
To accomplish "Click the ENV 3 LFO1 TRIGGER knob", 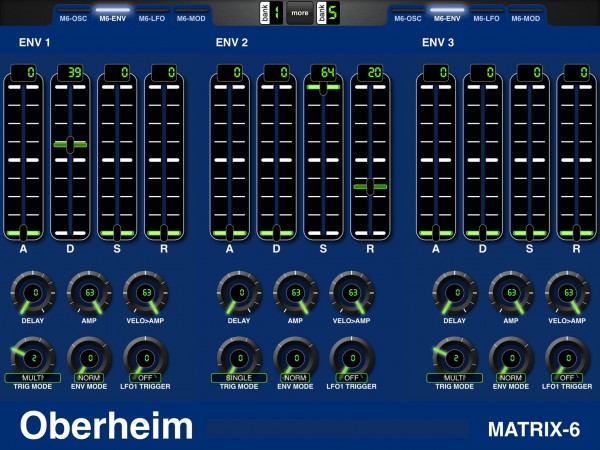I will click(x=568, y=358).
